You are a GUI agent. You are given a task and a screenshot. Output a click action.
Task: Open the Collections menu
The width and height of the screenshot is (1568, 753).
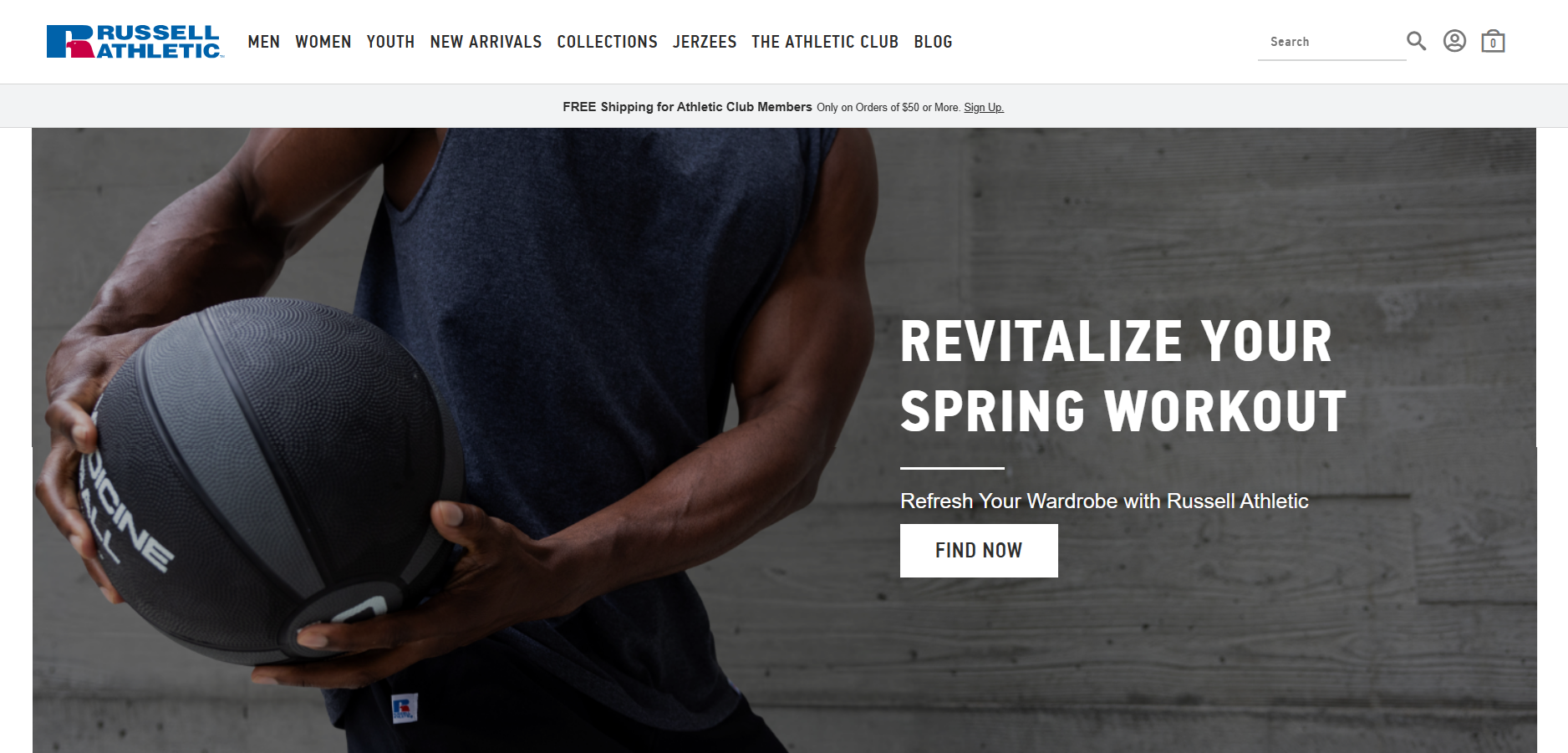pos(608,42)
